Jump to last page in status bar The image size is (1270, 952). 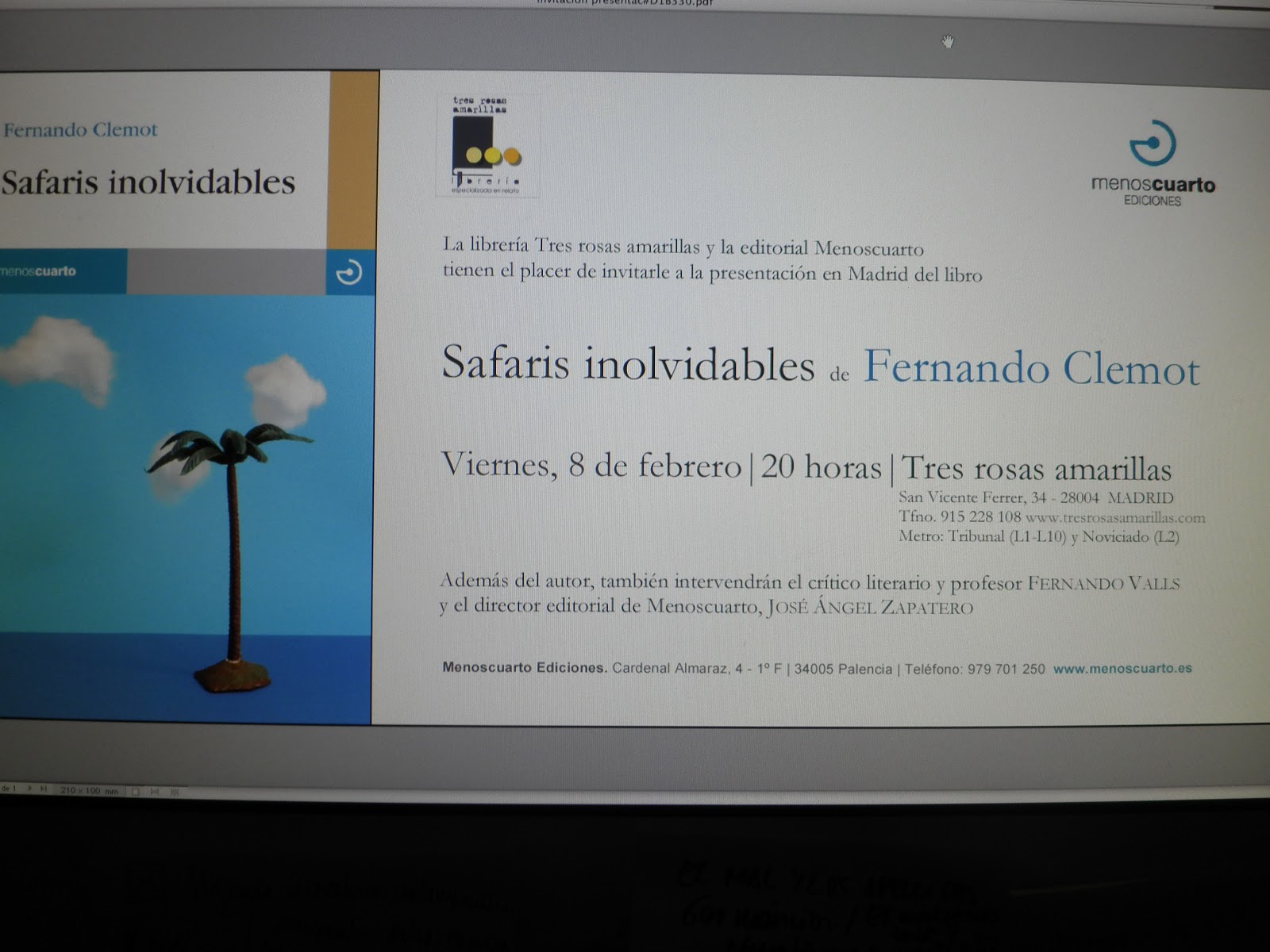click(44, 789)
